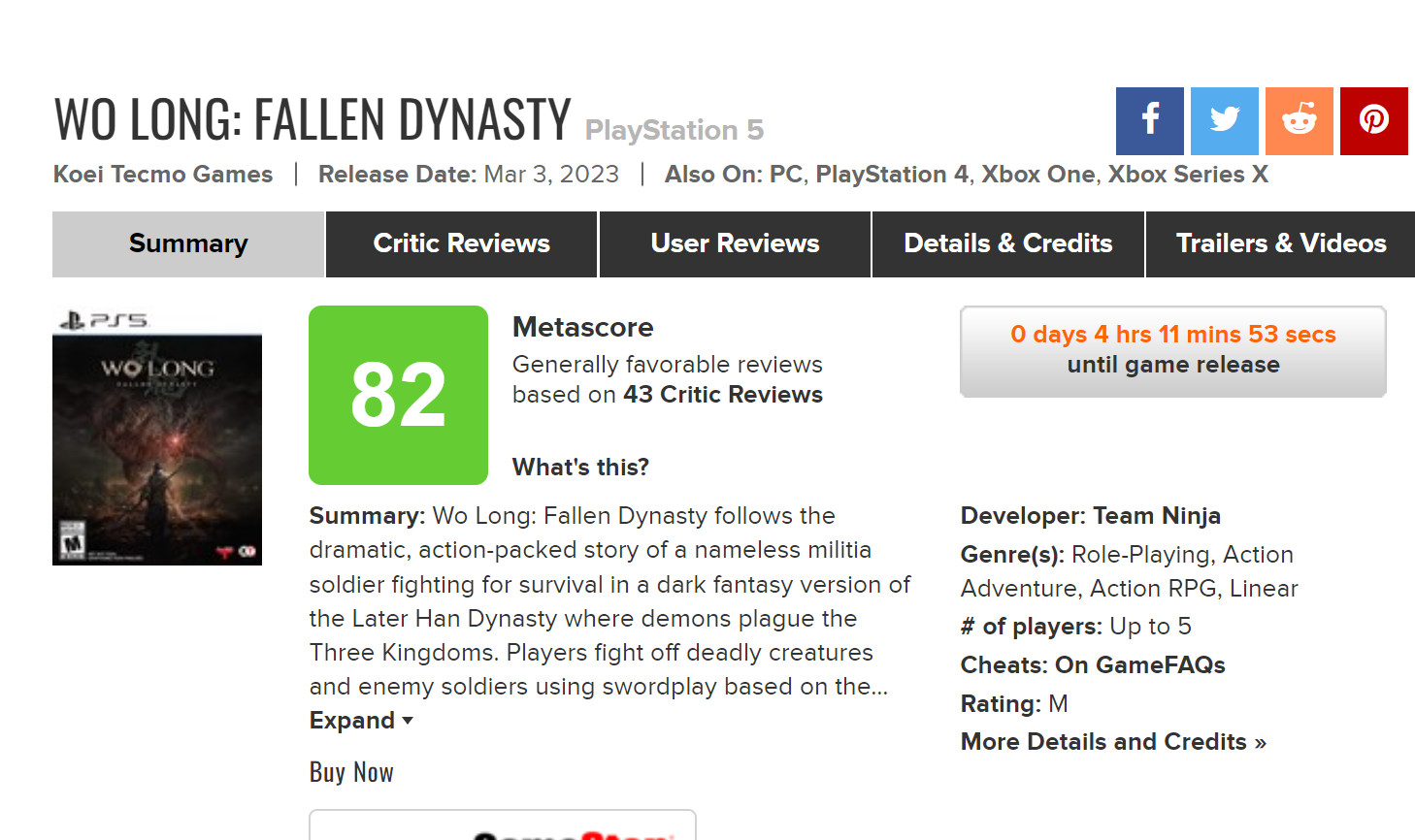Click the What's this? link
1415x840 pixels.
click(580, 468)
